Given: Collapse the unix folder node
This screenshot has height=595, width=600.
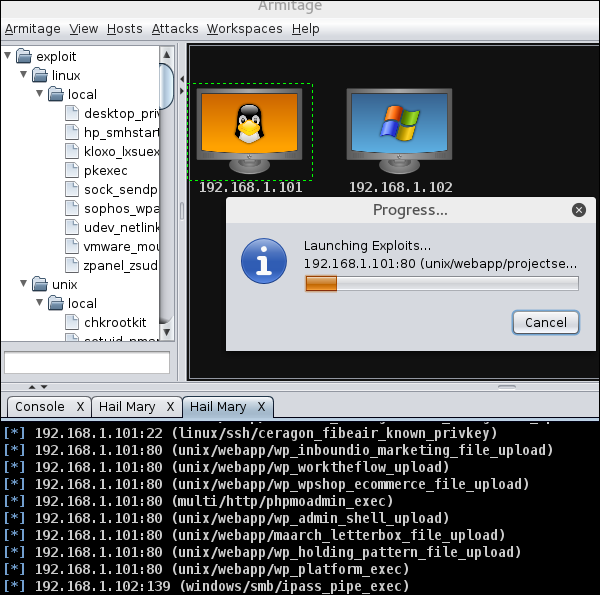Looking at the screenshot, I should (x=24, y=284).
